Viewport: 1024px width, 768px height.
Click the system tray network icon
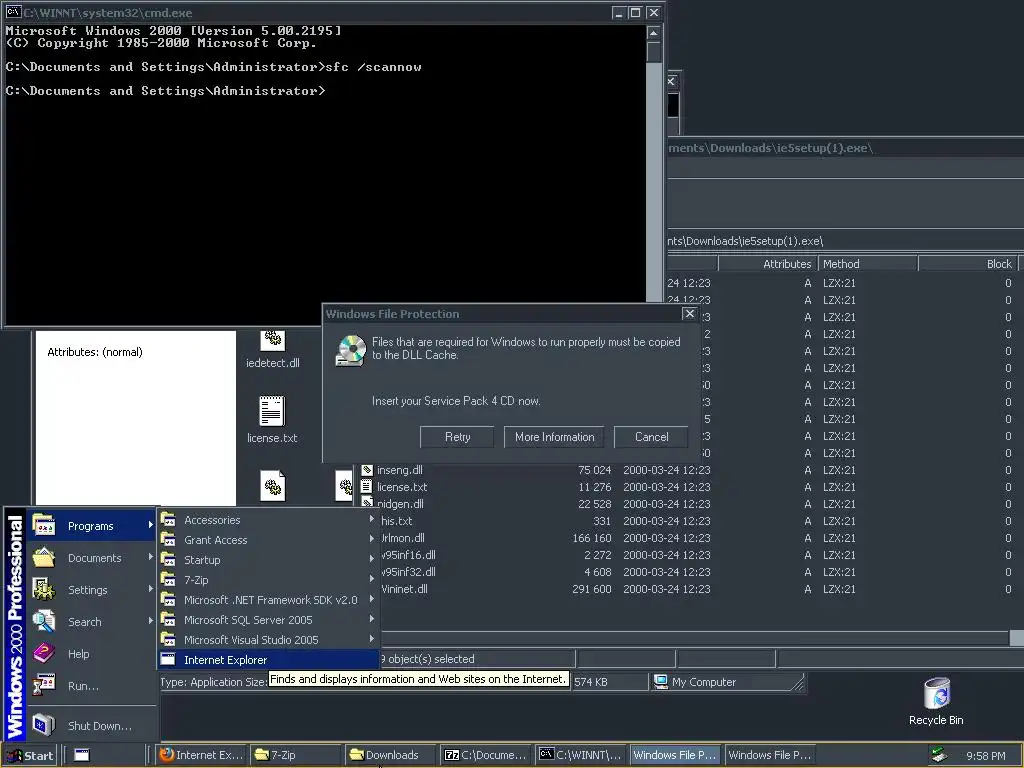(x=939, y=756)
